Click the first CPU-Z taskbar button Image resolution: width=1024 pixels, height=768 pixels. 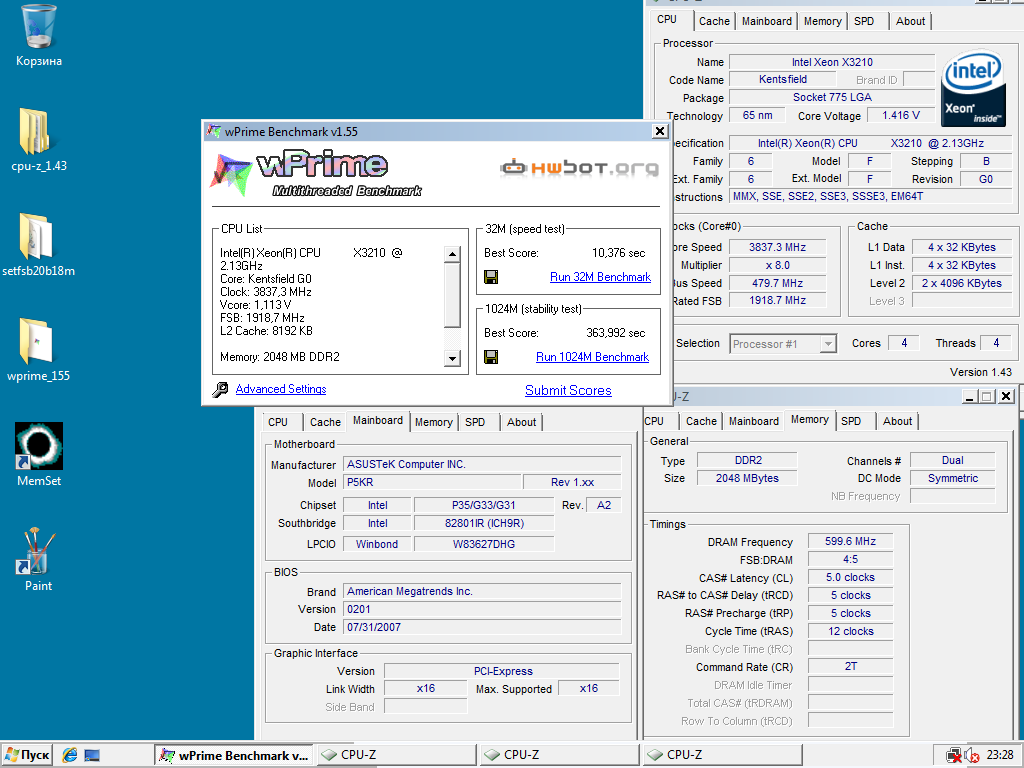pyautogui.click(x=397, y=755)
